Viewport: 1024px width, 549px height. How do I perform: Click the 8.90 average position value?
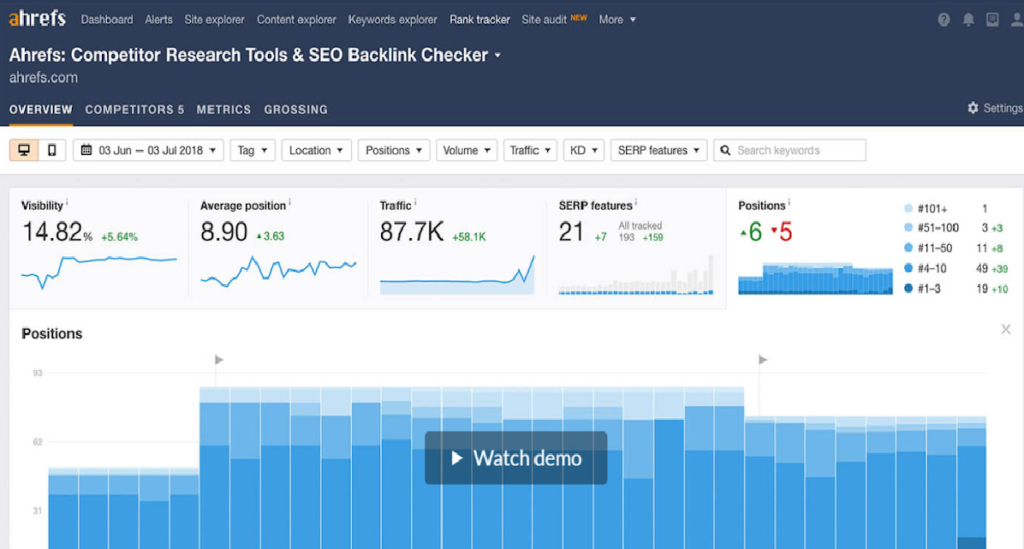[x=224, y=232]
